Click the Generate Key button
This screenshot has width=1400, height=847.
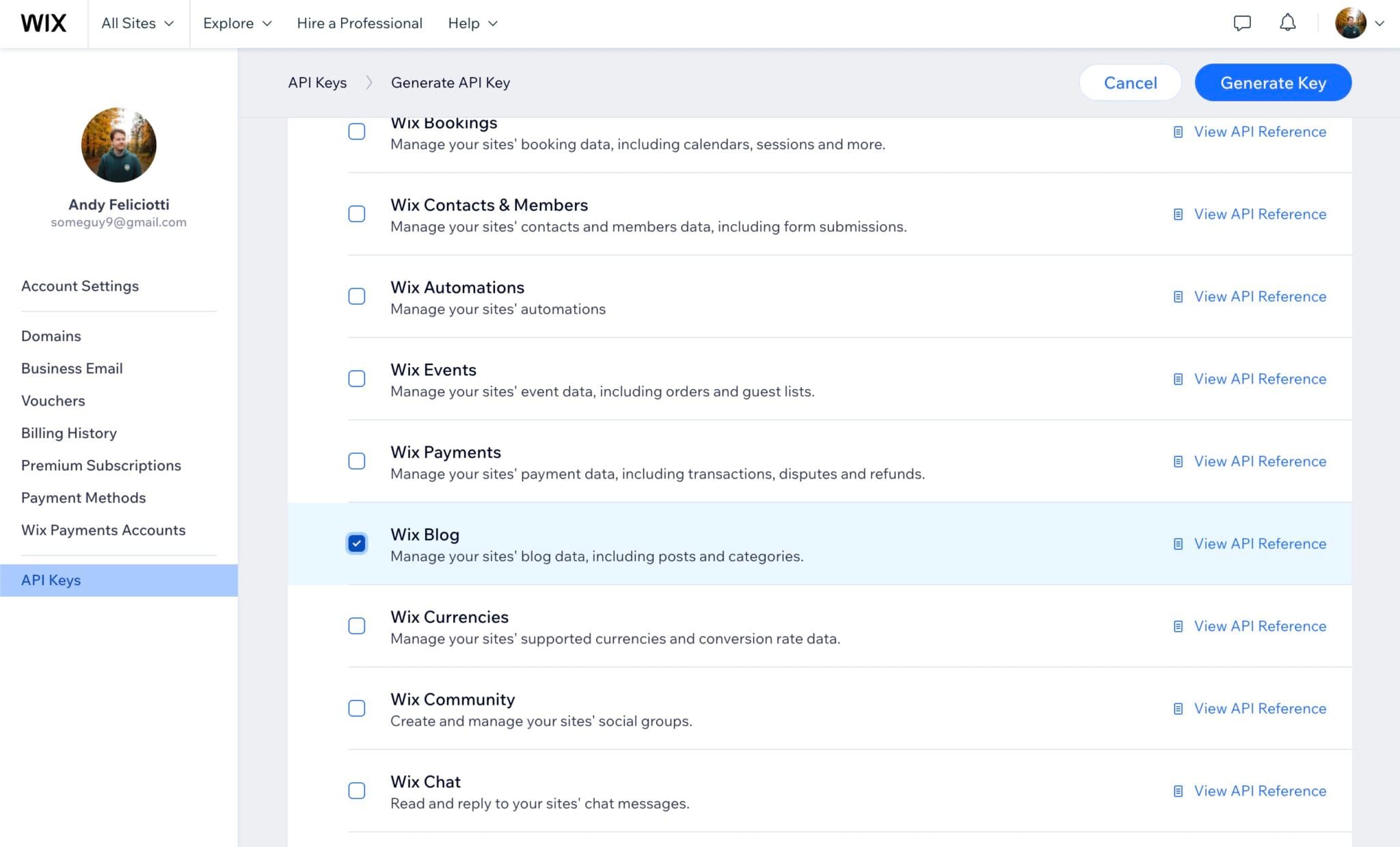point(1273,82)
